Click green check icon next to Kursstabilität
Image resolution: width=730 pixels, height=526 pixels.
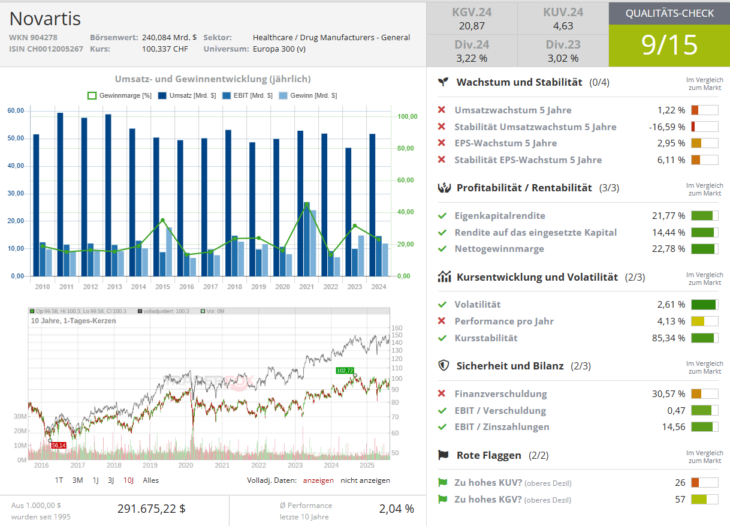442,338
